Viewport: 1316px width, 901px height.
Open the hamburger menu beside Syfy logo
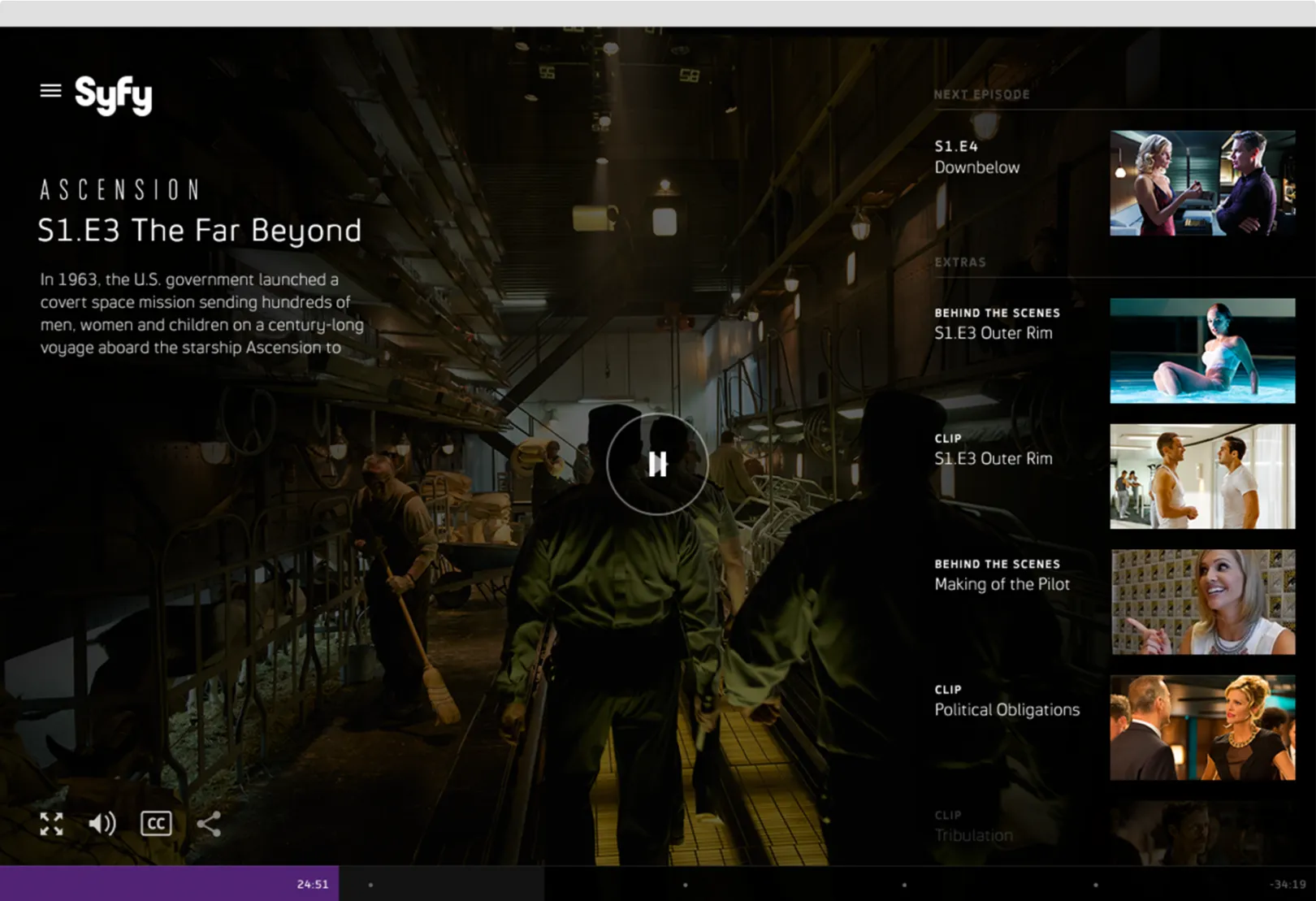pos(50,91)
